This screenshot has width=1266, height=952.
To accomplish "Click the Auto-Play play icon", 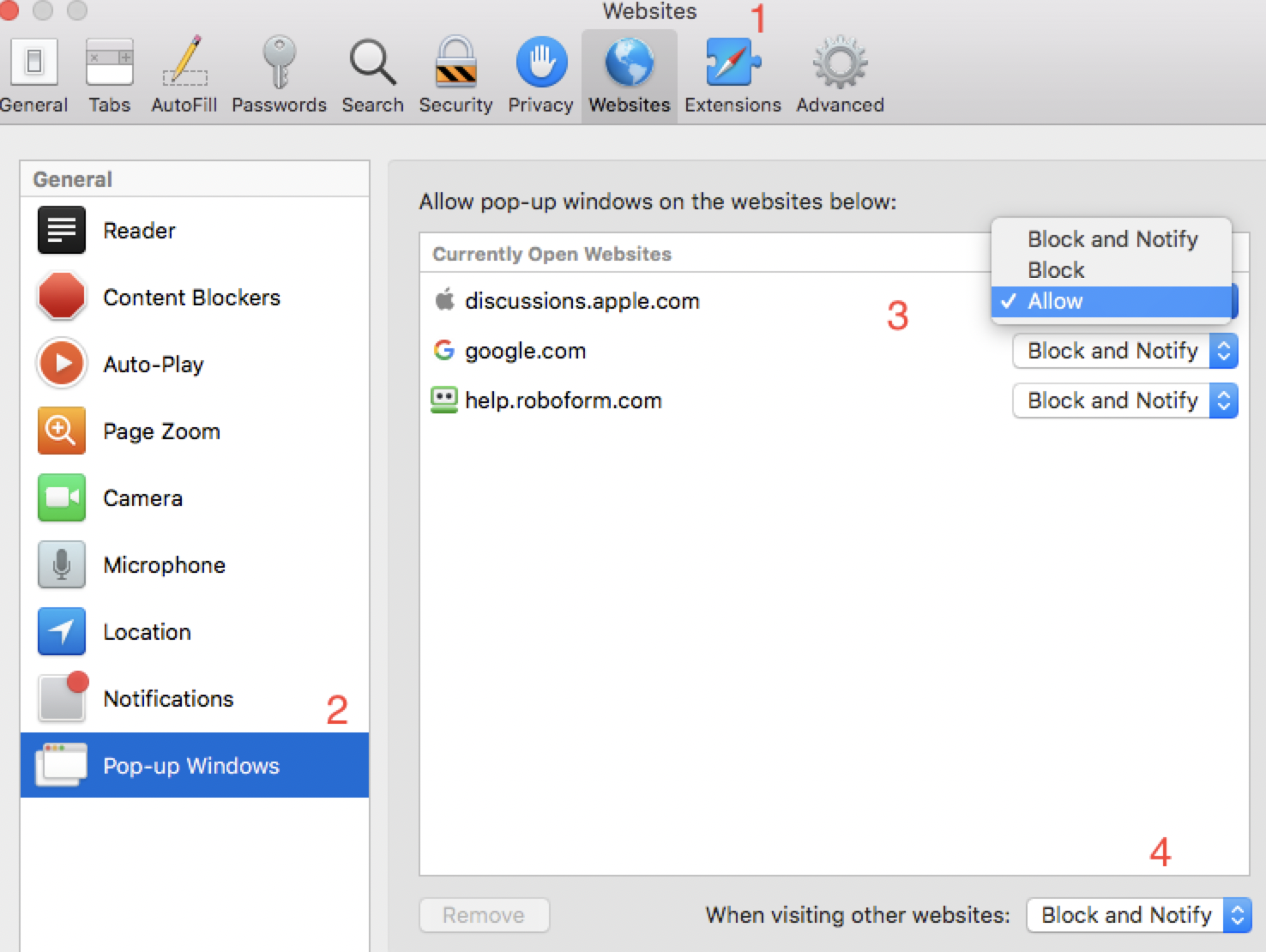I will pos(62,364).
